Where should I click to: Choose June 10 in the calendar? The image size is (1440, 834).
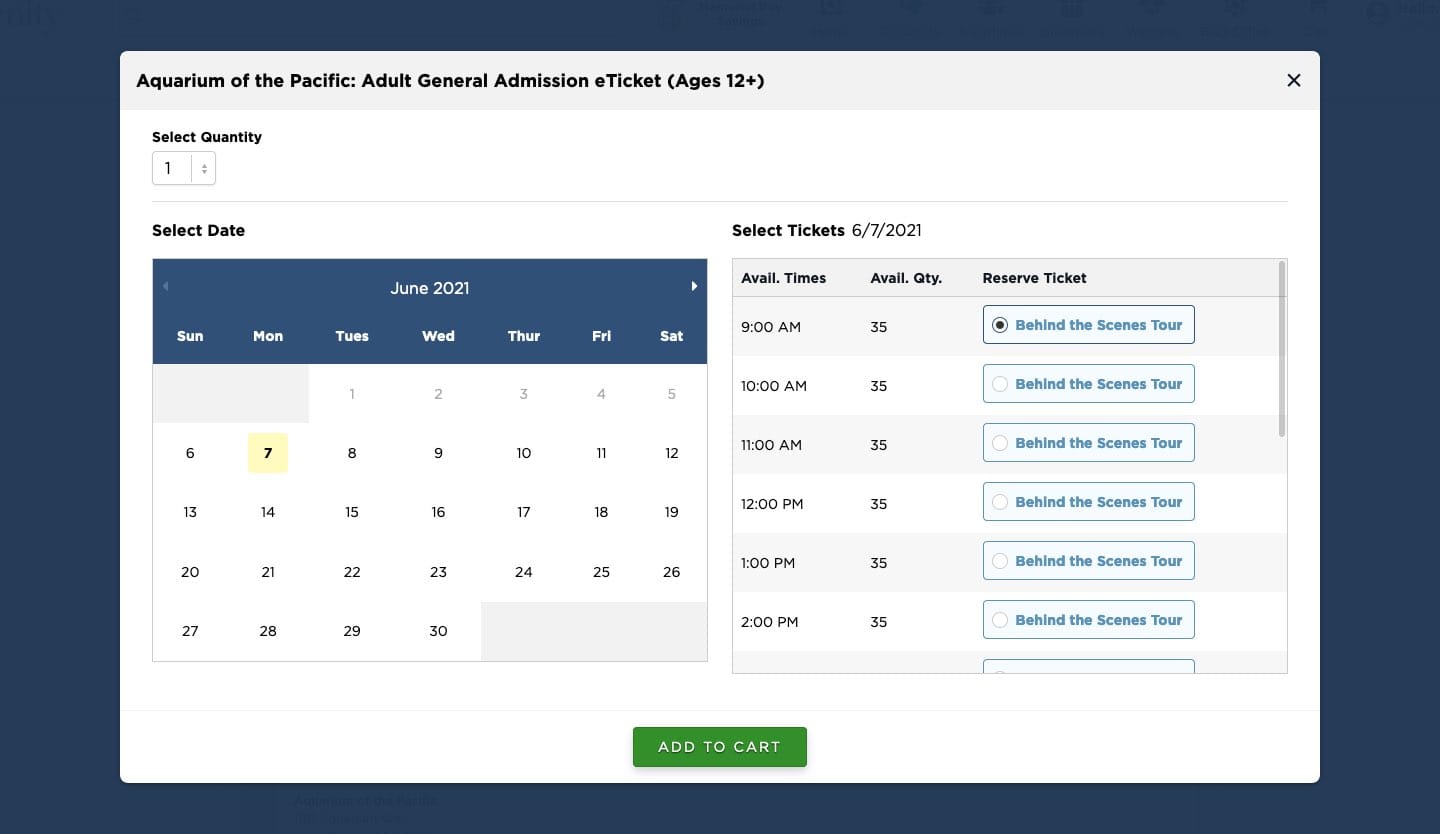[x=524, y=453]
